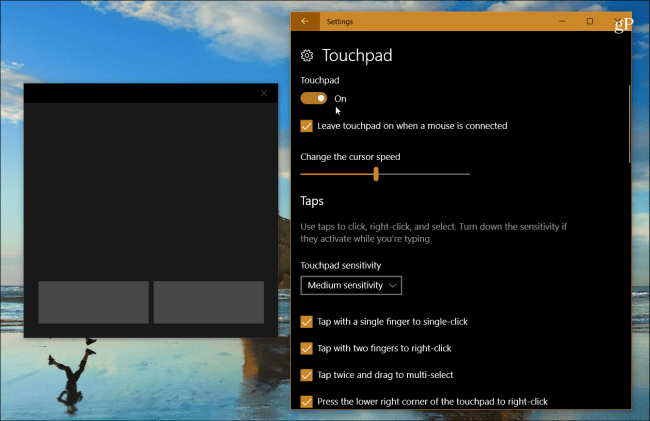Uncheck Tap with two fingers to right-click
The width and height of the screenshot is (650, 421).
pyautogui.click(x=306, y=348)
